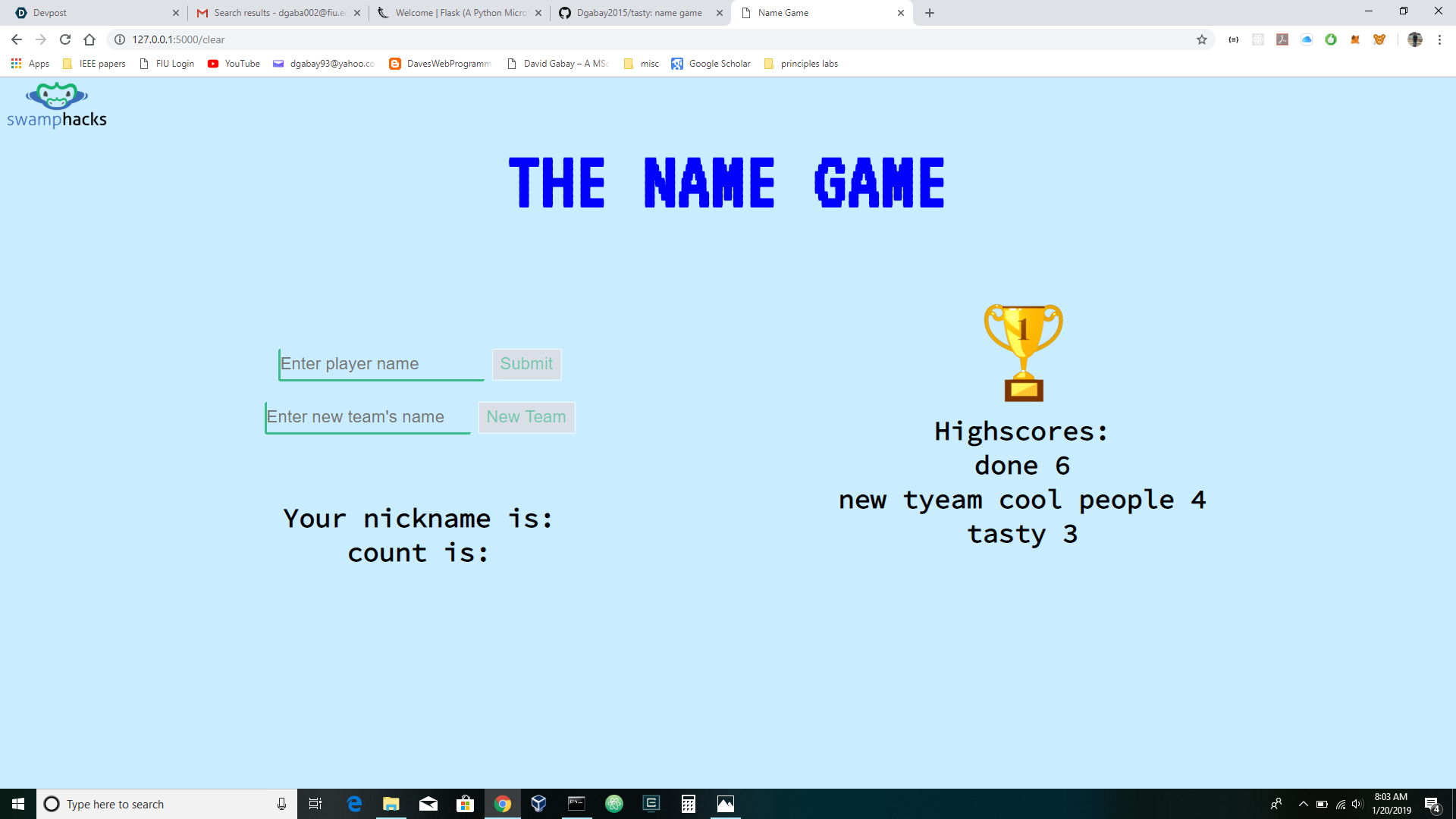1456x819 pixels.
Task: Open Calculator from the taskbar
Action: point(688,804)
